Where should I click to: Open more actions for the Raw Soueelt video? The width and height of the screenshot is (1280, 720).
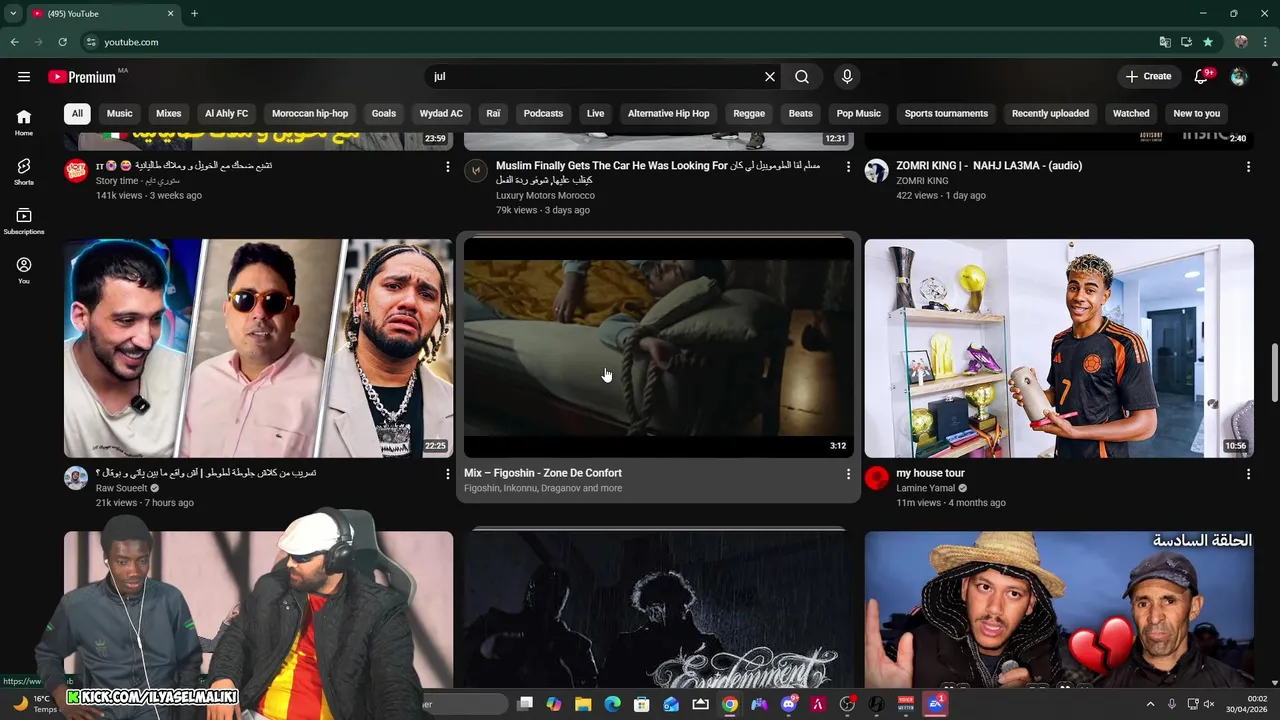[447, 474]
